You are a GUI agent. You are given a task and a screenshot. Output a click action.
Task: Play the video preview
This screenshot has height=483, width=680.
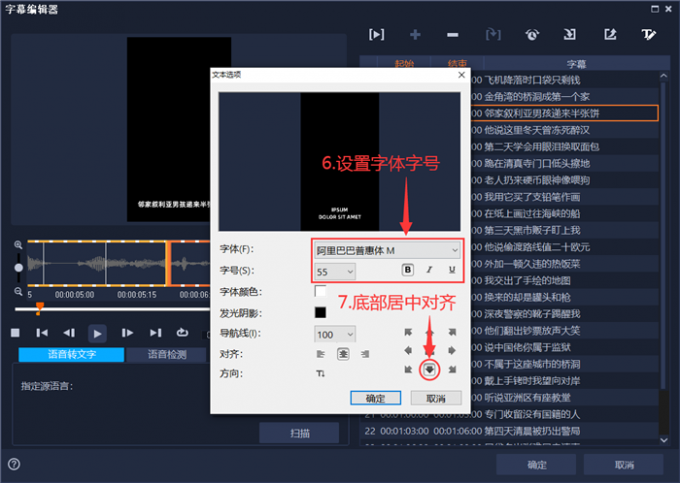(x=97, y=333)
